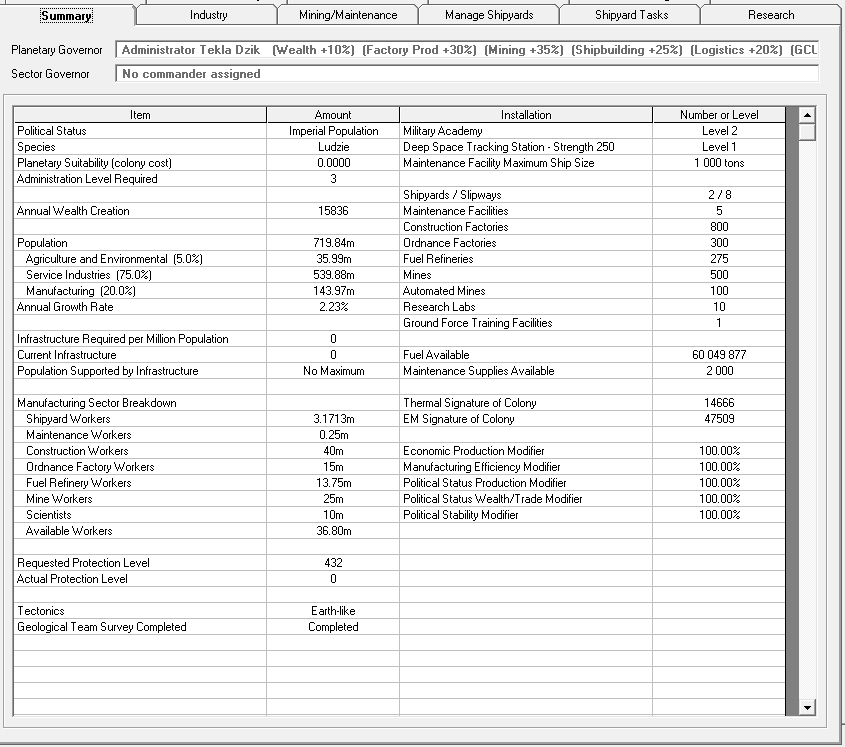The height and width of the screenshot is (747, 845).
Task: Select the Shipyard Tasks tab
Action: [631, 15]
